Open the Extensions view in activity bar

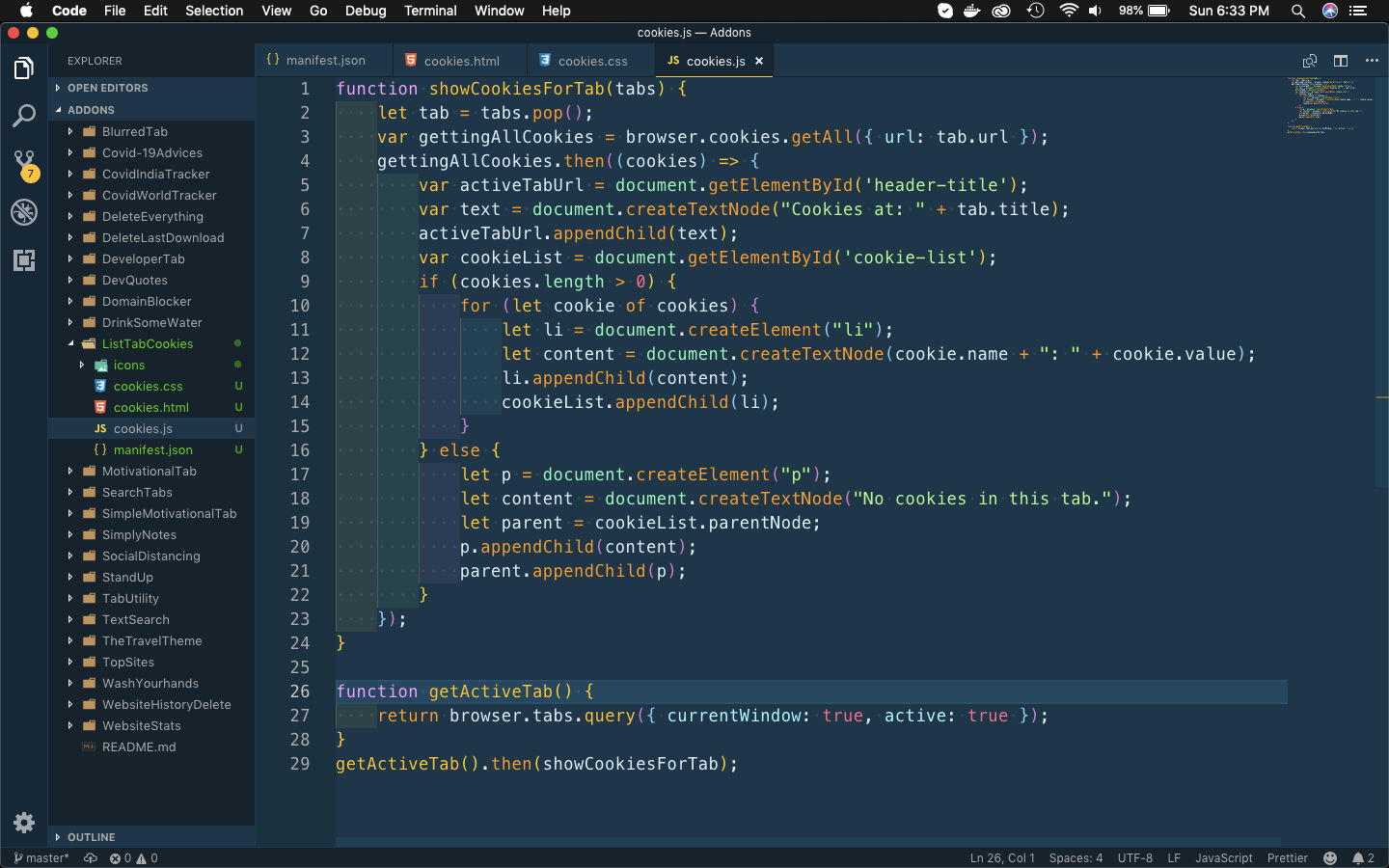click(24, 260)
